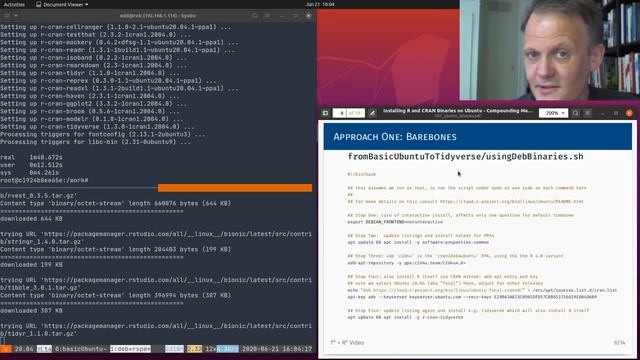The height and width of the screenshot is (360, 640).
Task: Toggle the Document Viewer sidebar pane
Action: (325, 113)
